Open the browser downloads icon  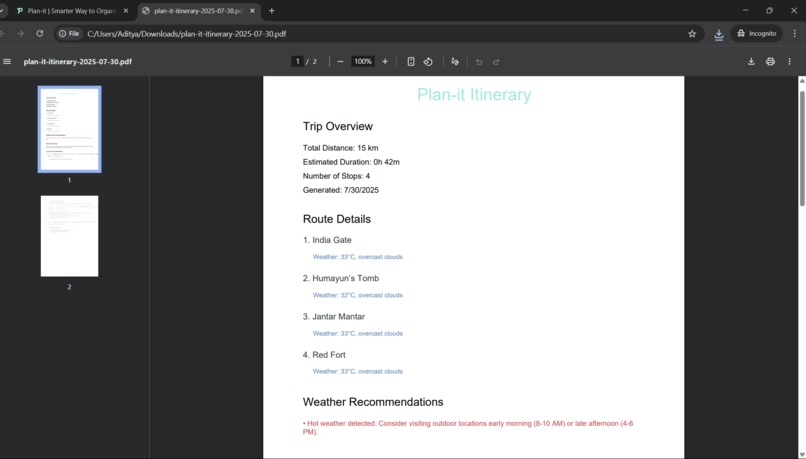coord(719,34)
